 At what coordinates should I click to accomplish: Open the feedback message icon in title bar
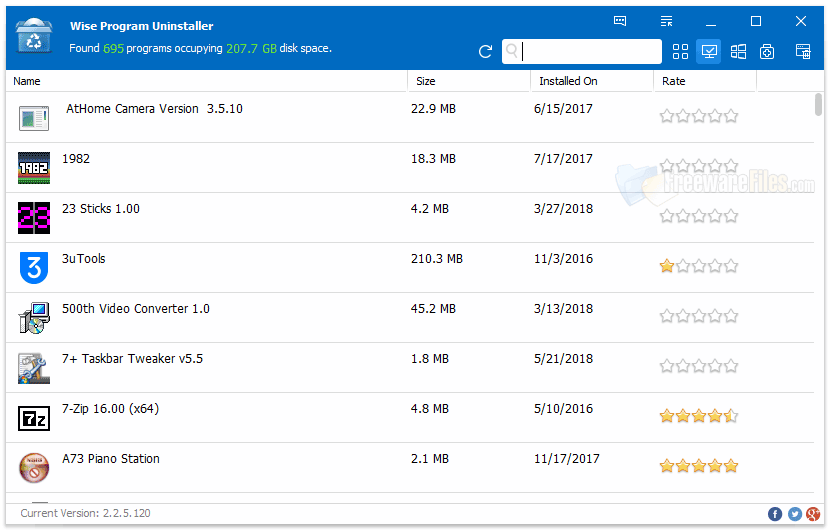pos(620,21)
